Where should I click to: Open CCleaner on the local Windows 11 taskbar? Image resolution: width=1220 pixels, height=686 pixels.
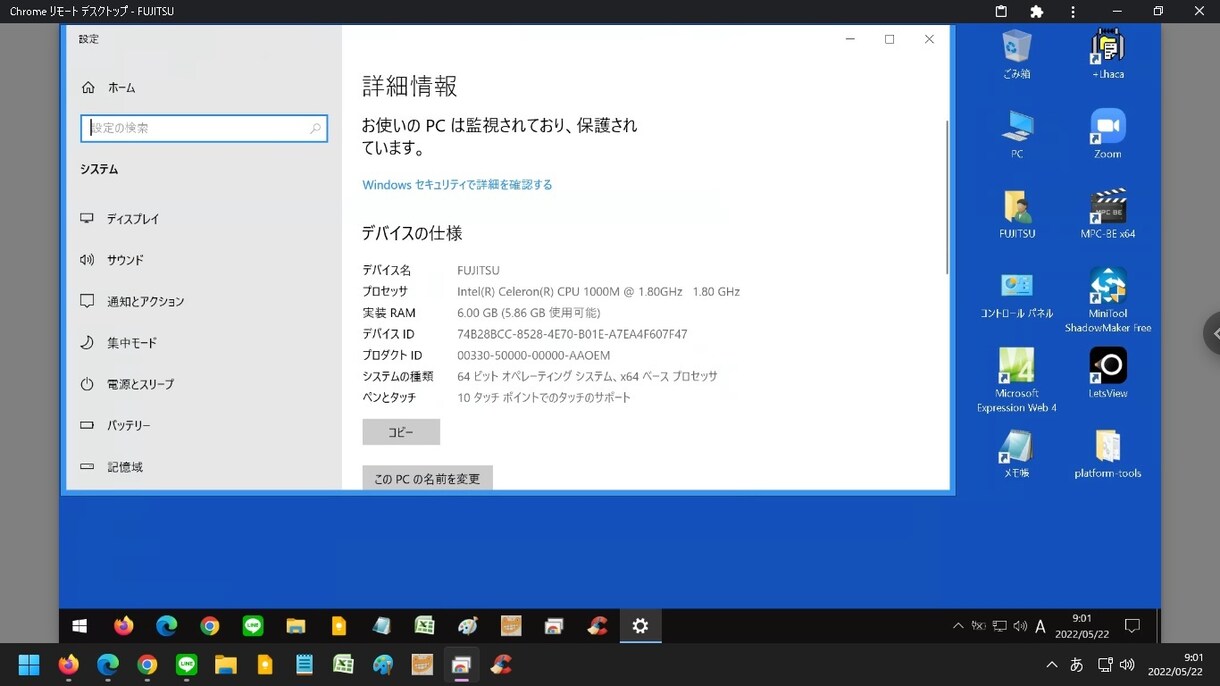pos(501,665)
